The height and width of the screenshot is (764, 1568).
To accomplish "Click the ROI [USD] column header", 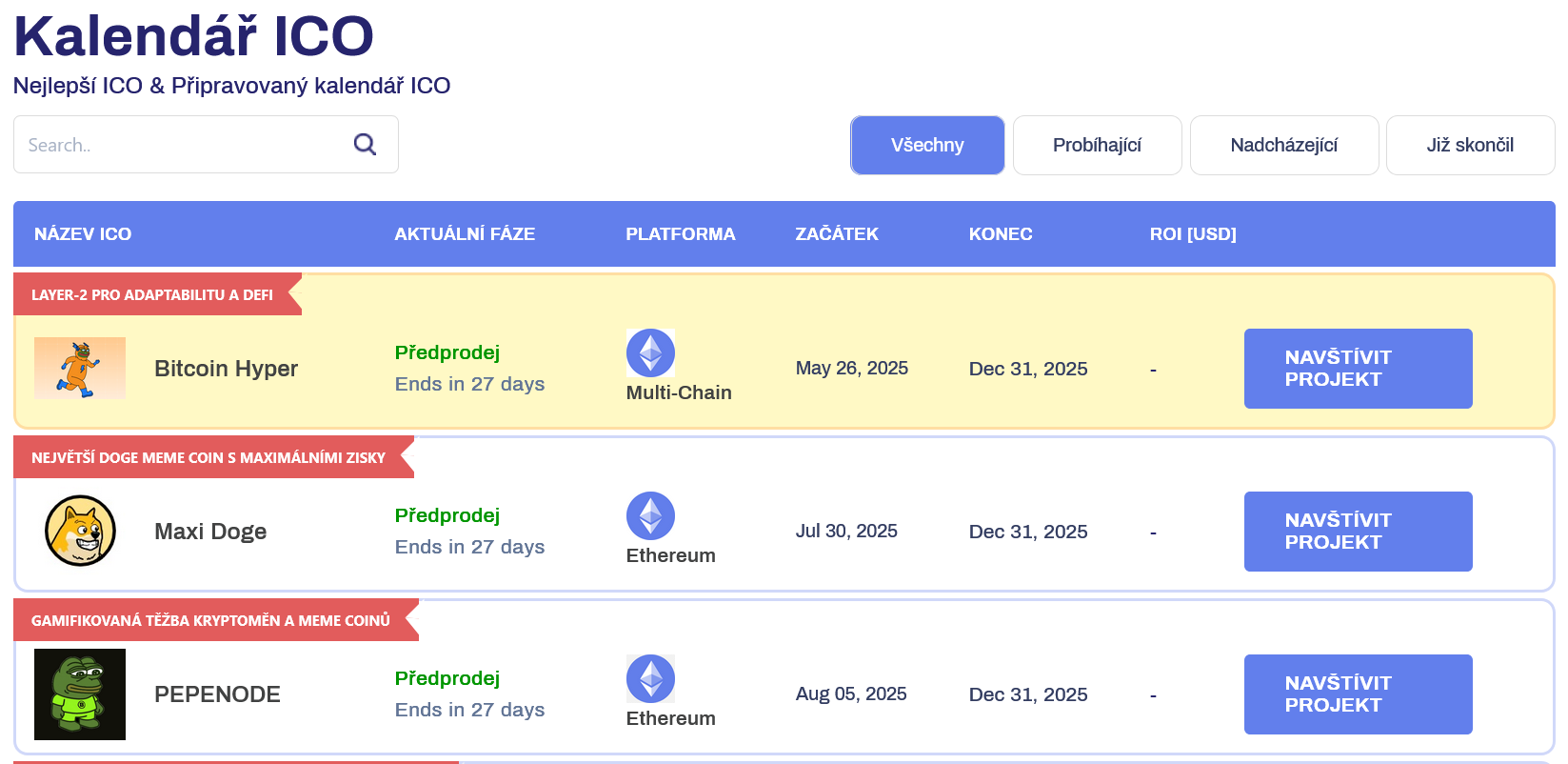I will pyautogui.click(x=1193, y=234).
